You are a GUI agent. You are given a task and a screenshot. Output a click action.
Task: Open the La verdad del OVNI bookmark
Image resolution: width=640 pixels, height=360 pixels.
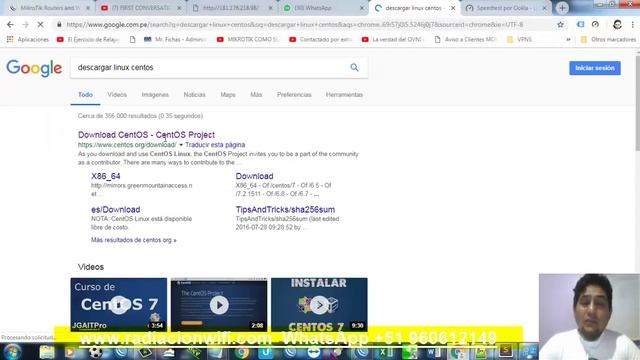pos(393,40)
